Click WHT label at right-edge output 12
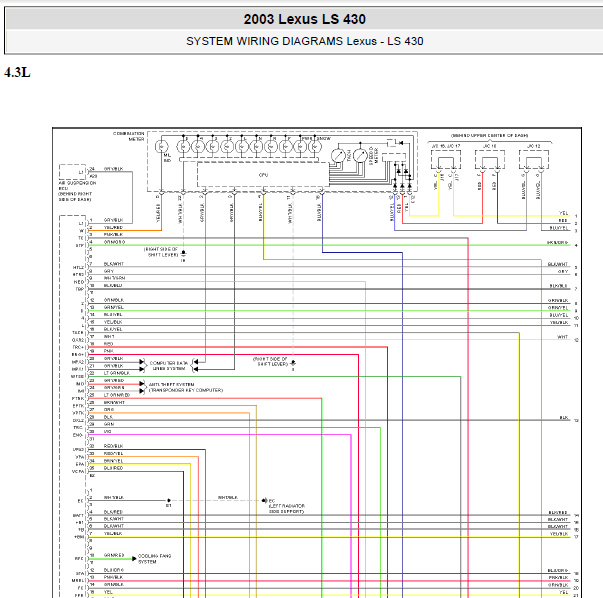This screenshot has height=598, width=603. (x=563, y=337)
